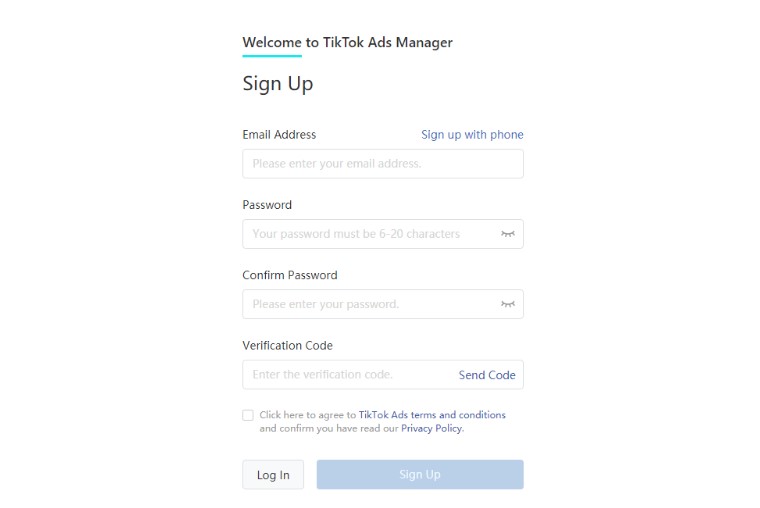The image size is (760, 508).
Task: Click the large Sign Up heading text
Action: [278, 84]
